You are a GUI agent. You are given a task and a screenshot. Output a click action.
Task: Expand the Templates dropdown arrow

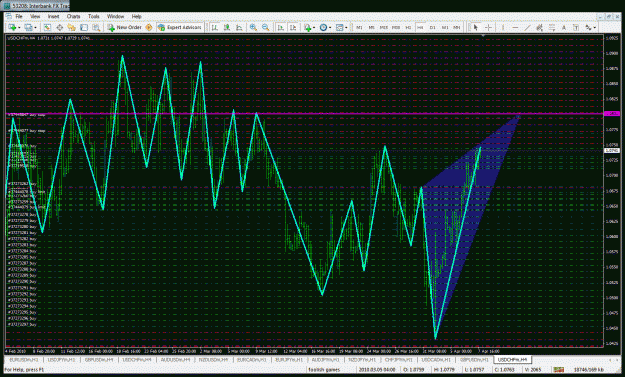pyautogui.click(x=346, y=27)
